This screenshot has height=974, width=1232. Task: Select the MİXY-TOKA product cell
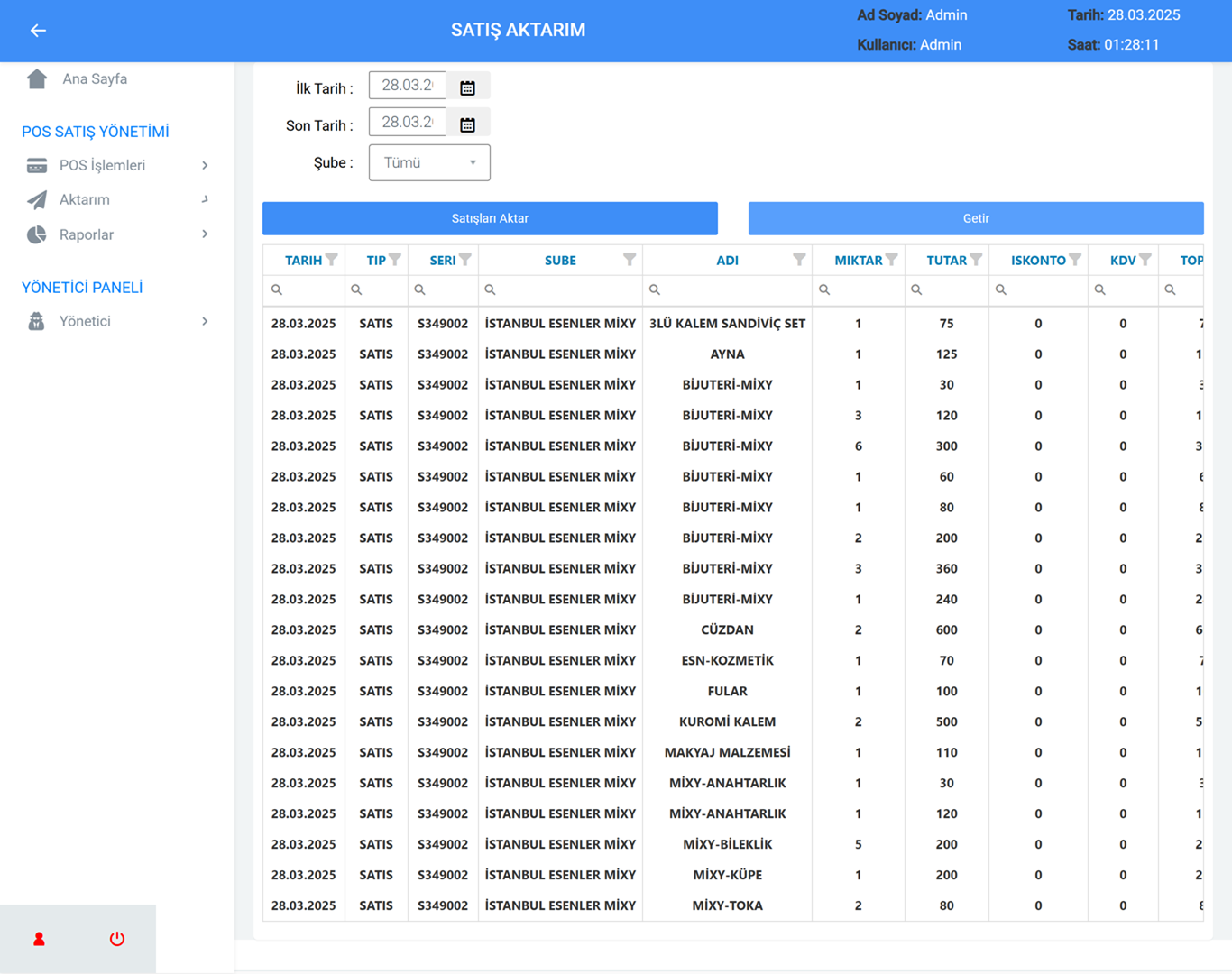click(727, 906)
